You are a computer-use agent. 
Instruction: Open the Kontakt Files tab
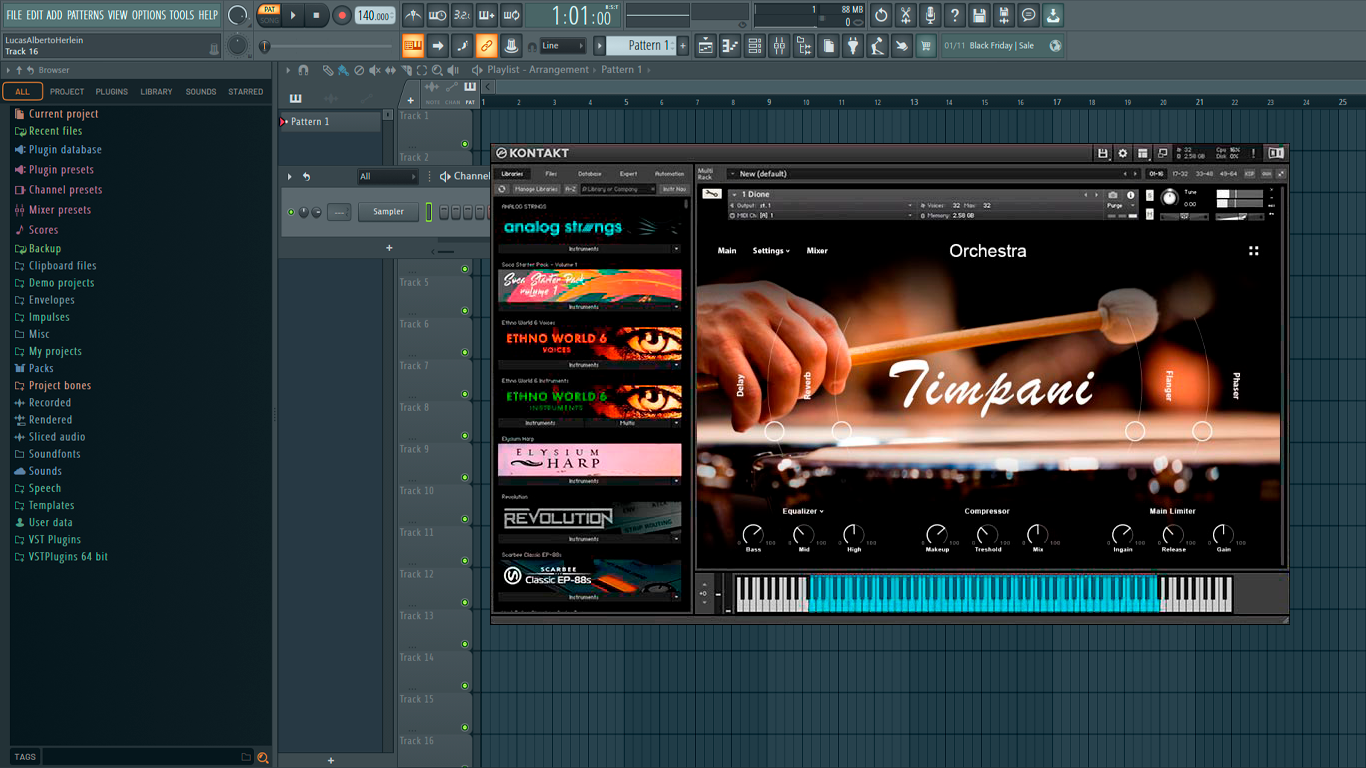[x=551, y=174]
